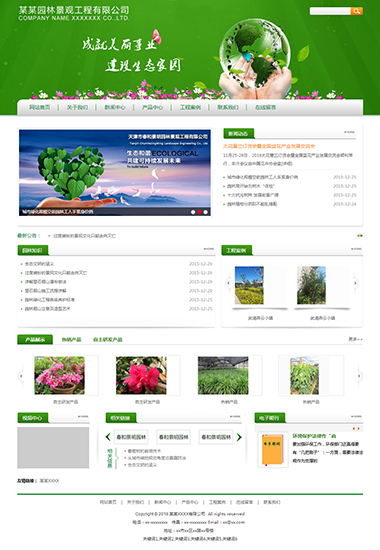Click the orange search magnifier button
Viewport: 380px width, 550px height.
[356, 11]
